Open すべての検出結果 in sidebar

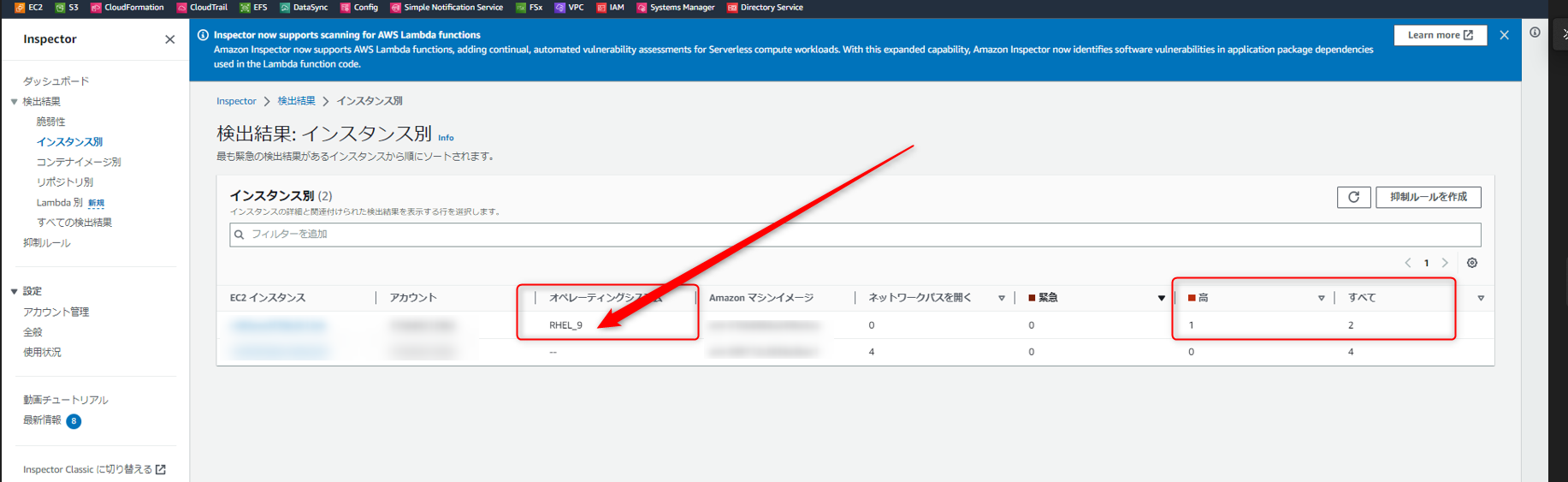point(74,223)
